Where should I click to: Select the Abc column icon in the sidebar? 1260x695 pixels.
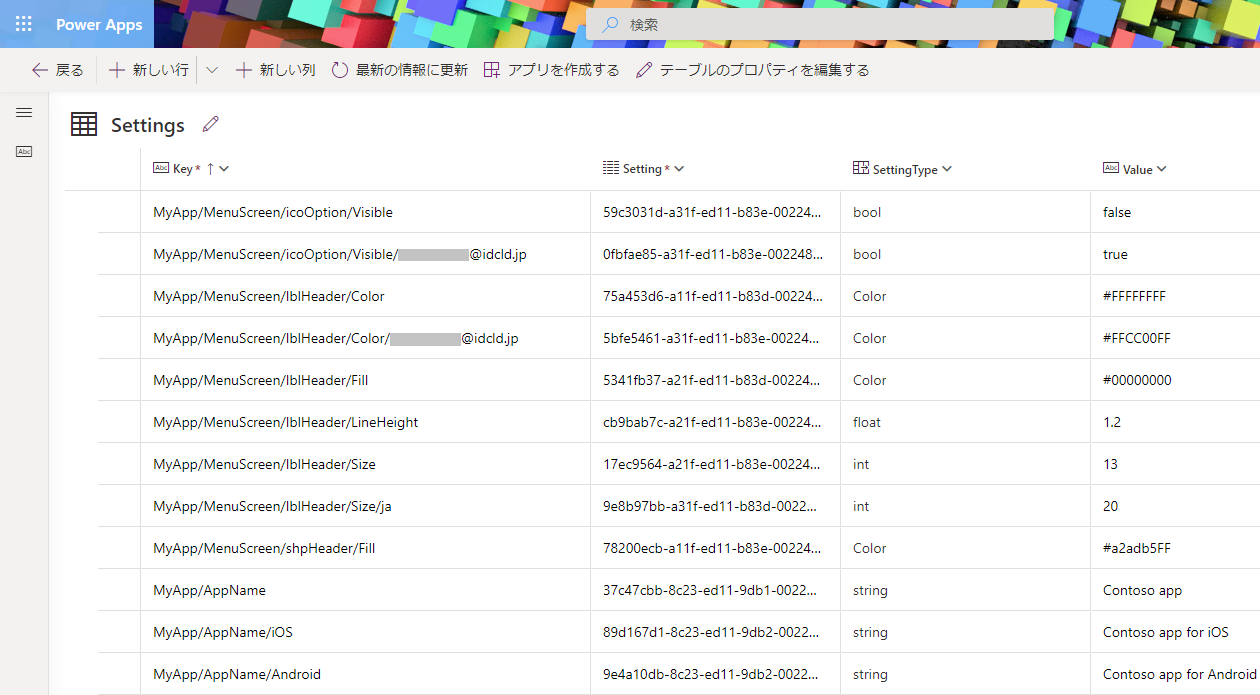pos(24,151)
